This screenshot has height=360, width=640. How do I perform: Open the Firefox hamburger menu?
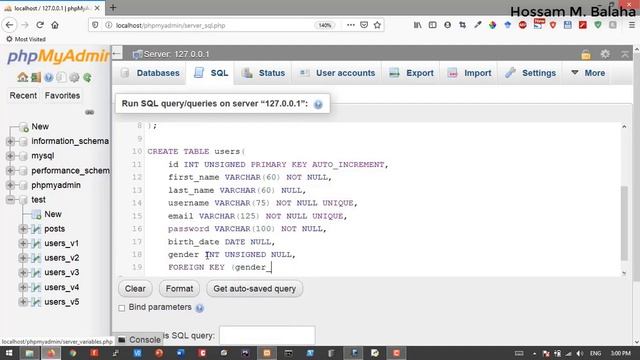click(631, 25)
